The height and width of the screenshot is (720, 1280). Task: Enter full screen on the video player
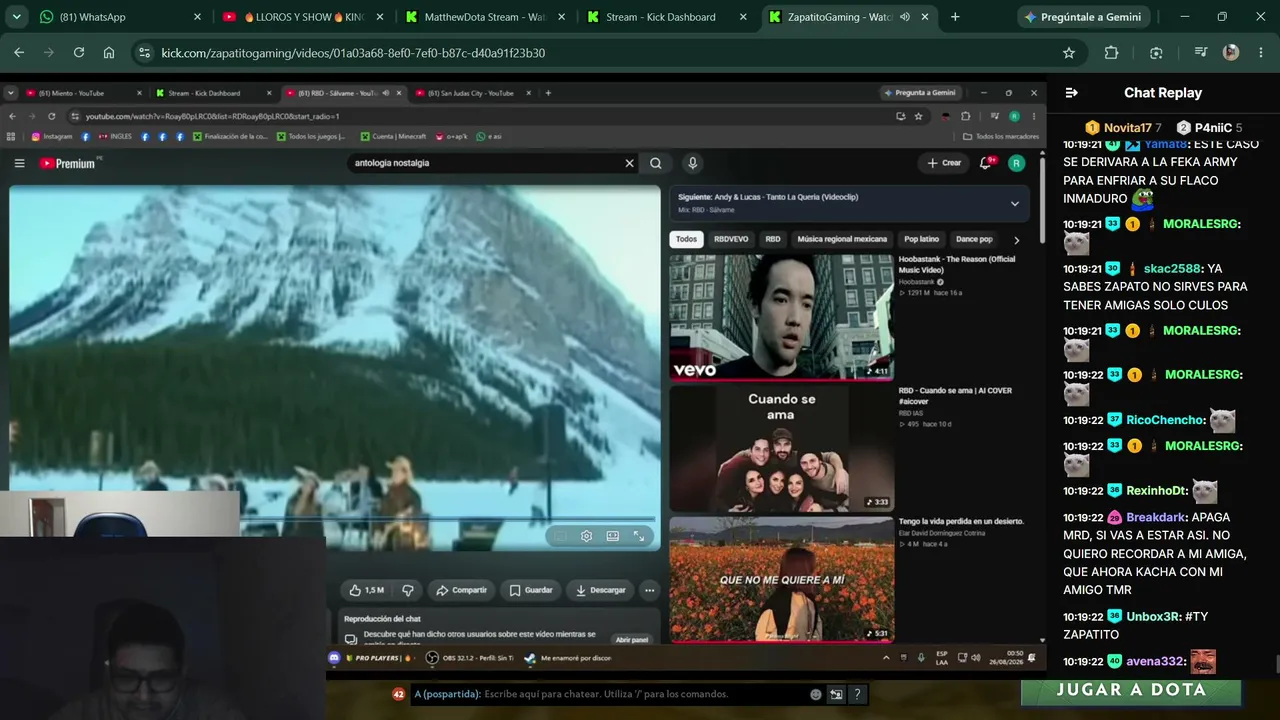click(639, 536)
